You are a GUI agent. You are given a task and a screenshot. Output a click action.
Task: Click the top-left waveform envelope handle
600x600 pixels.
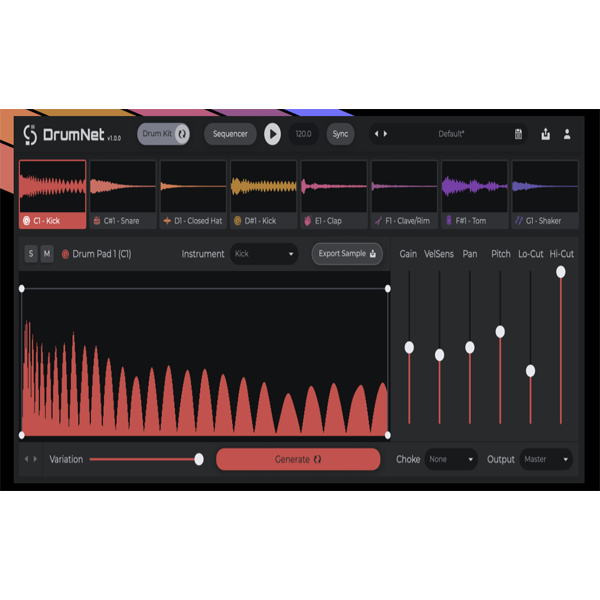tap(22, 289)
